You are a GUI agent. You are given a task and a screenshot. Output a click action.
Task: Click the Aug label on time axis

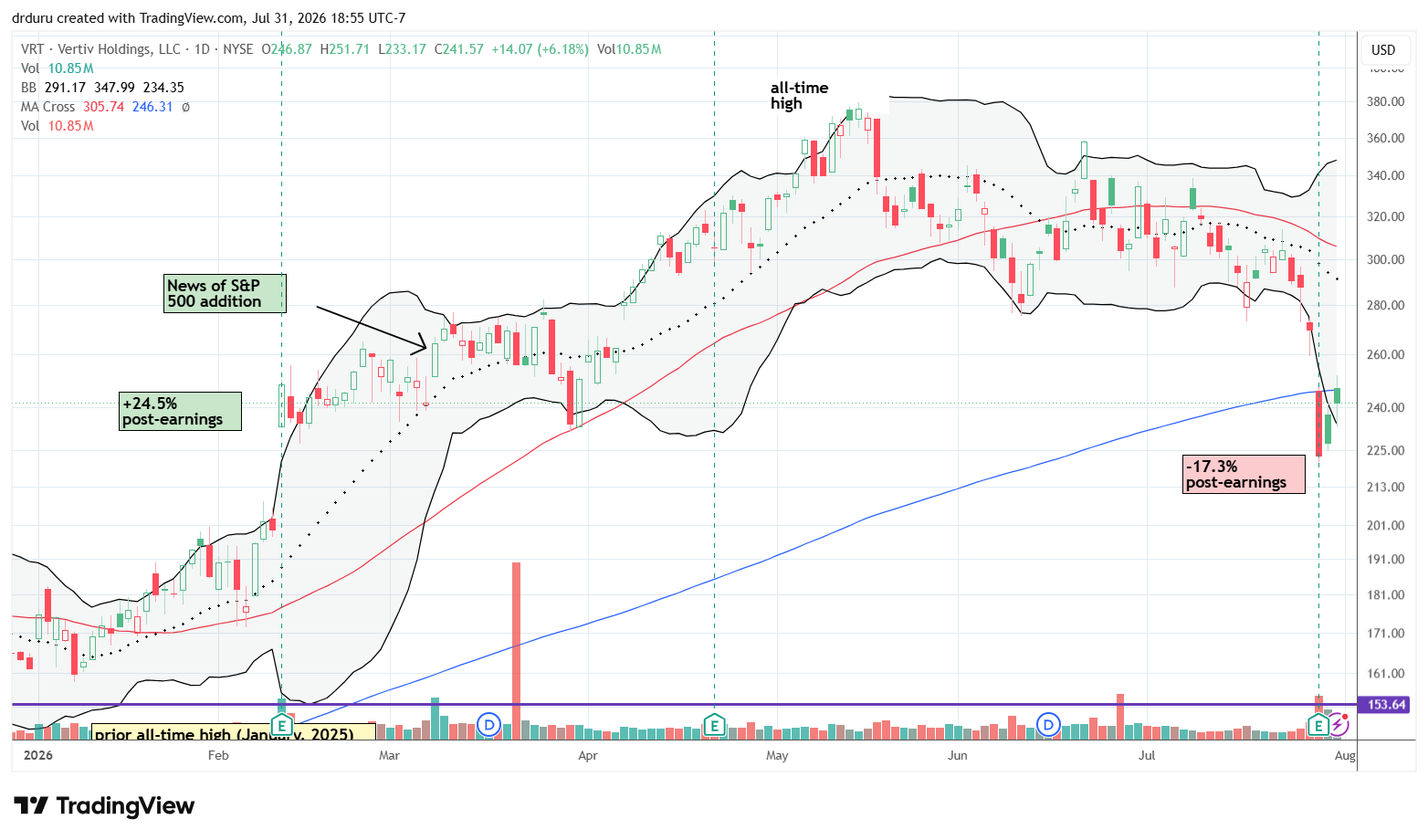1345,755
